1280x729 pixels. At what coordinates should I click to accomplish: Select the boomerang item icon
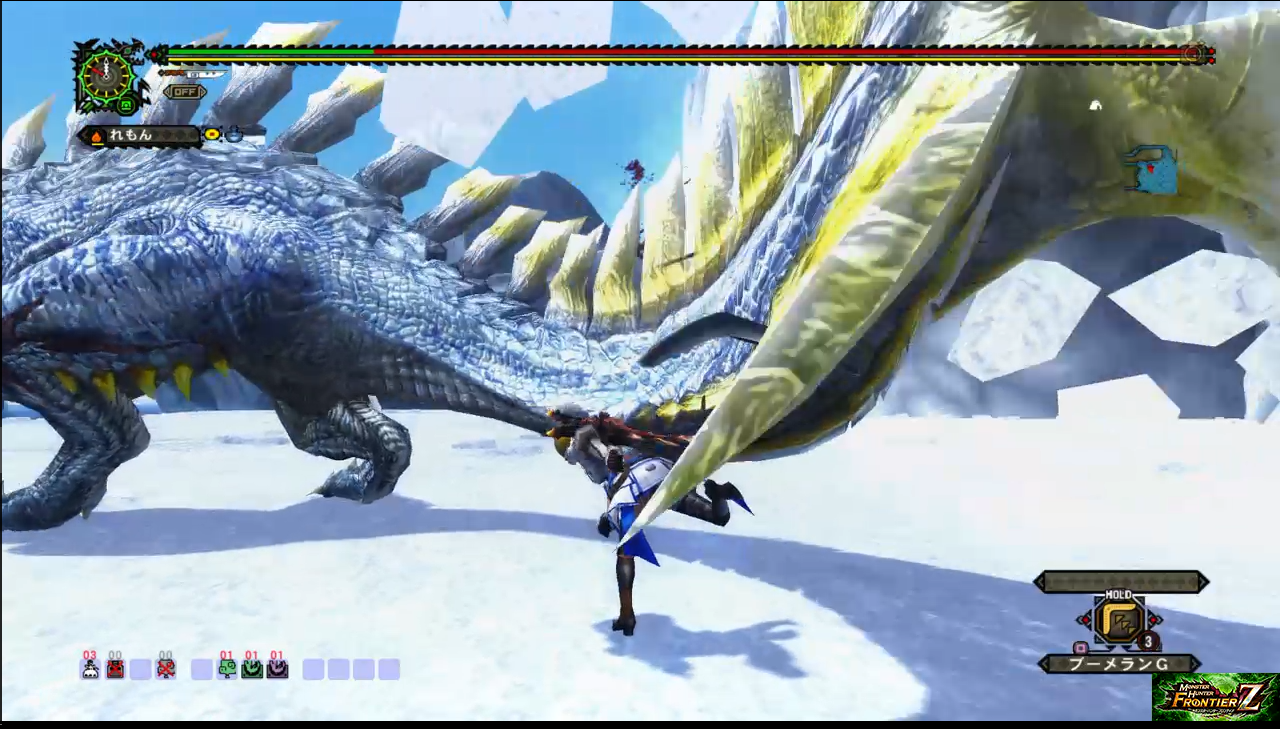[x=1119, y=620]
